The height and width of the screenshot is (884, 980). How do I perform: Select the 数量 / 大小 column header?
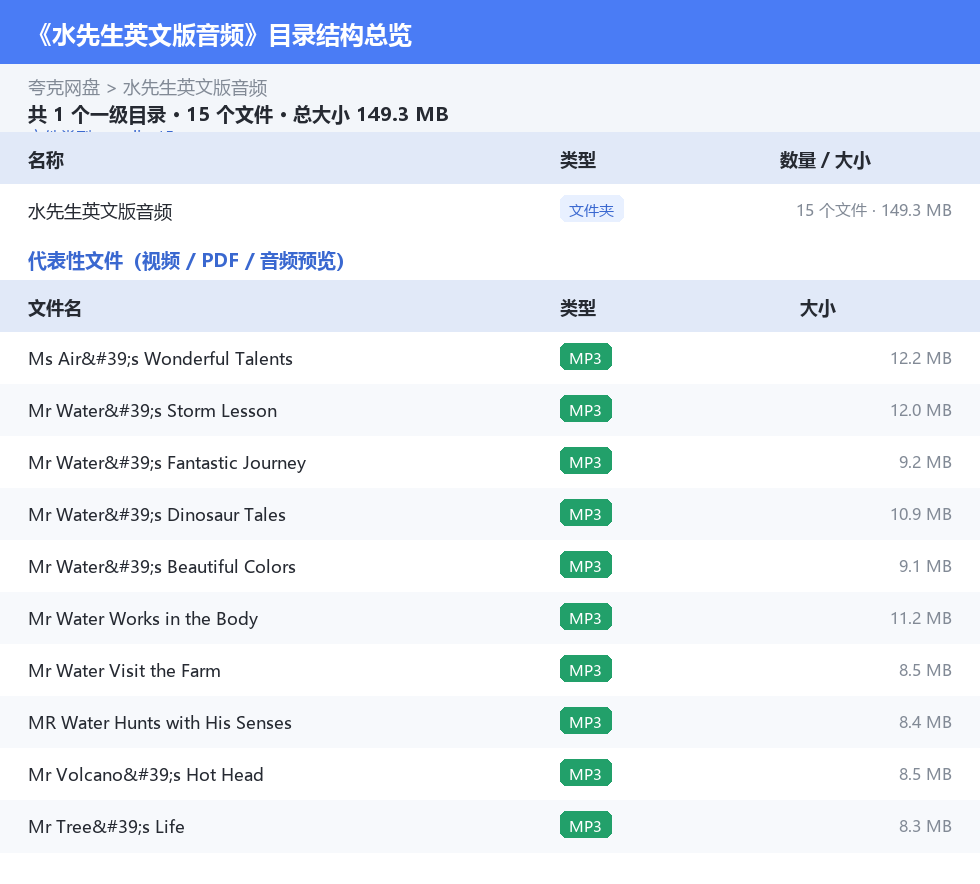tap(825, 160)
